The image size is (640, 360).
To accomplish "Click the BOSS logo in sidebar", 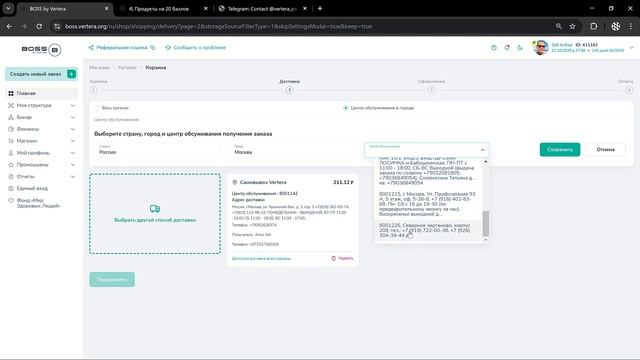I will (41, 50).
